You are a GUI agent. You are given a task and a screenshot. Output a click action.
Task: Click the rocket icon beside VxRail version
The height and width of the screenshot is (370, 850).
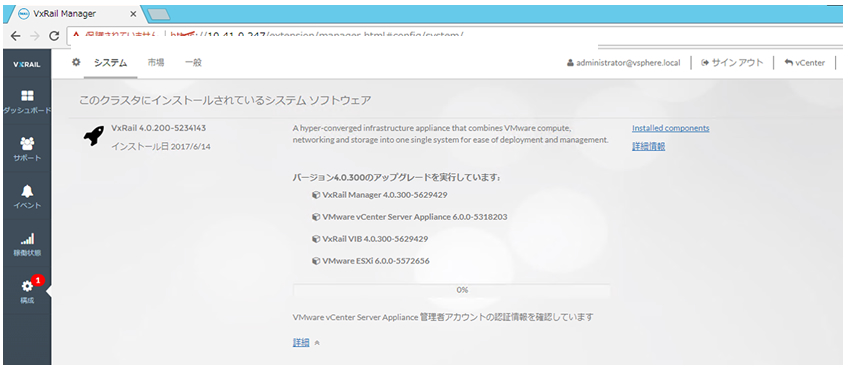click(x=94, y=135)
